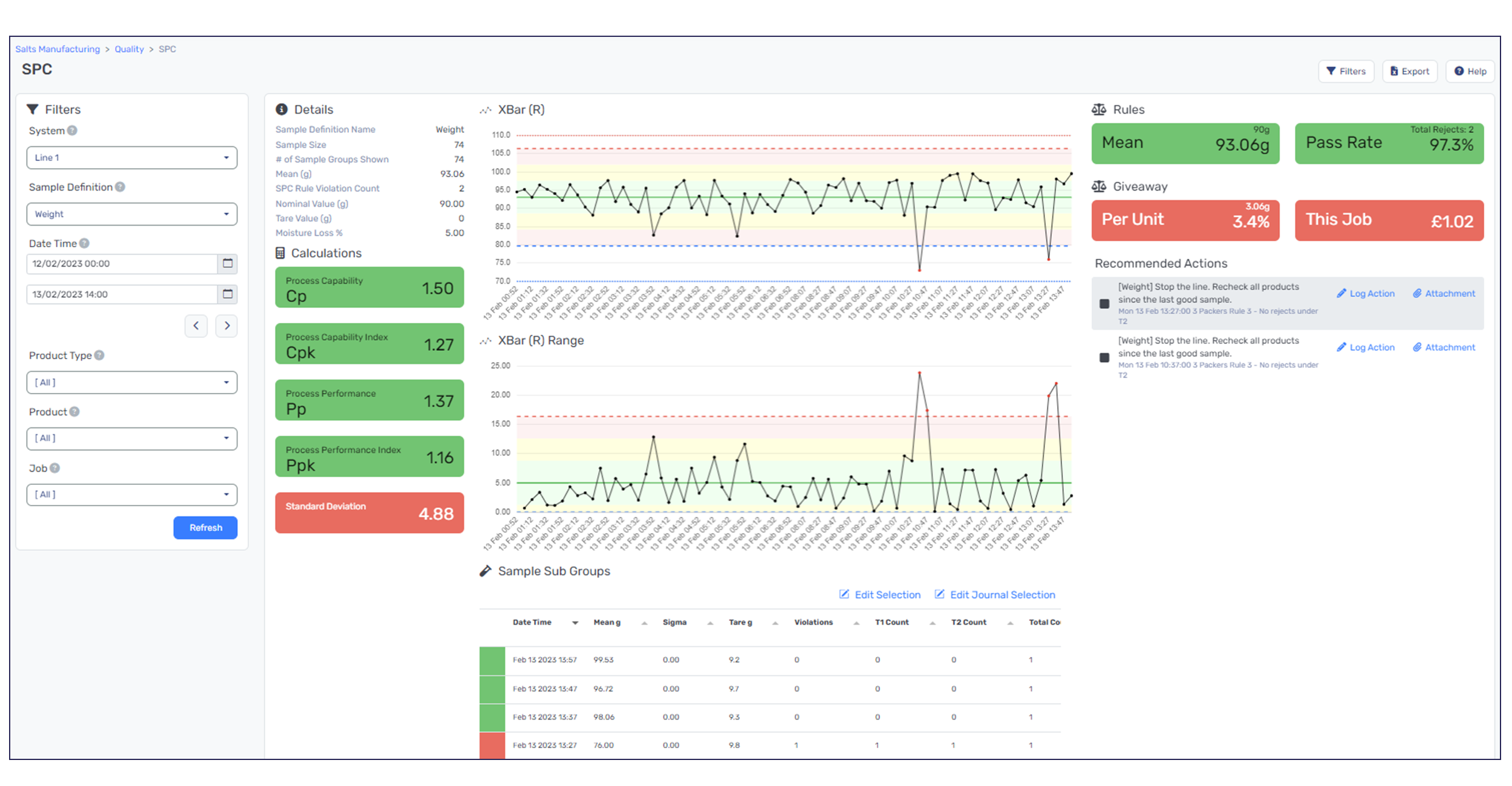This screenshot has height=786, width=1512.
Task: Open the System Line 1 dropdown
Action: tap(132, 158)
